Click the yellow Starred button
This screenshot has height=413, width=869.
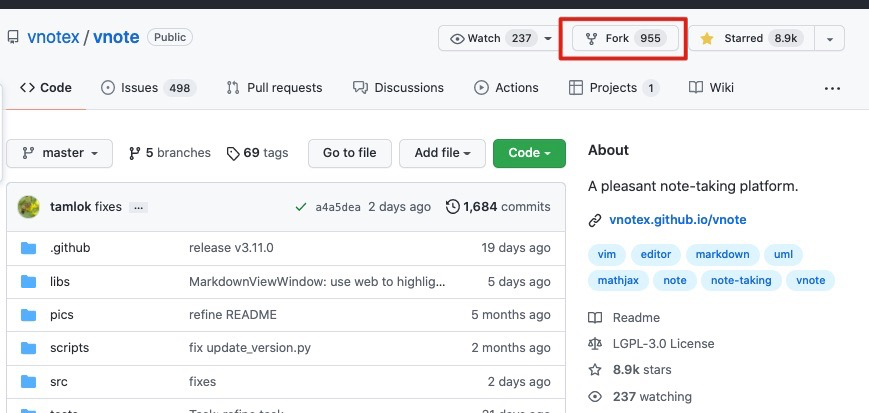[752, 38]
